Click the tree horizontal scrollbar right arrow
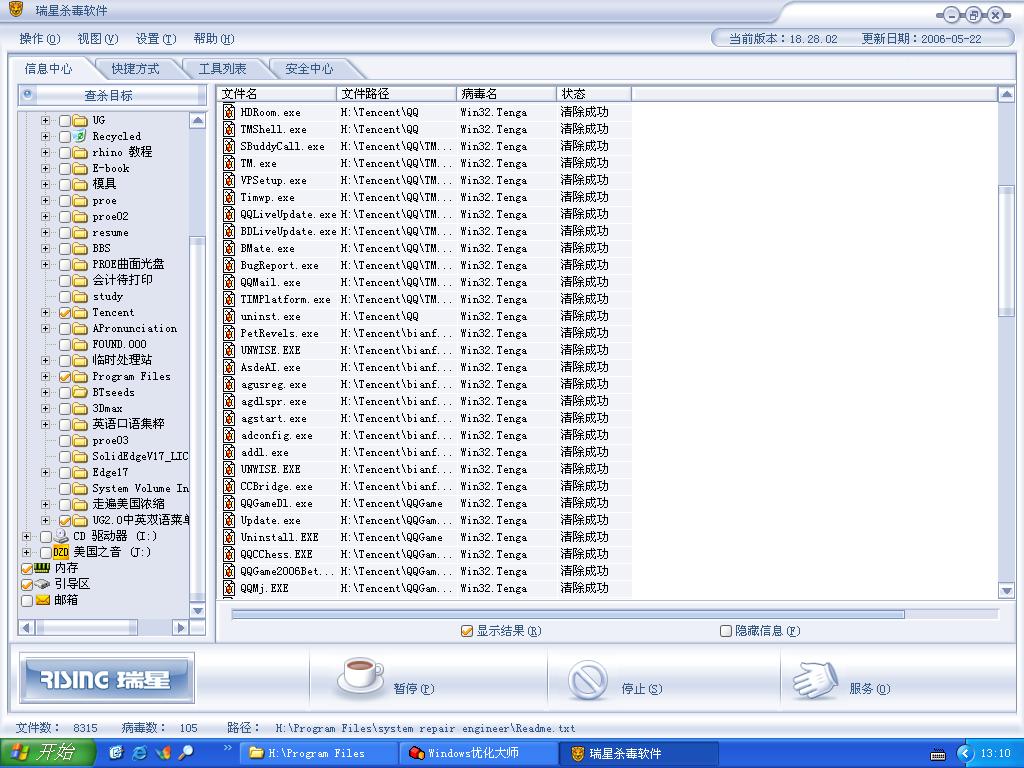Screen dimensions: 1024x768 (x=180, y=628)
